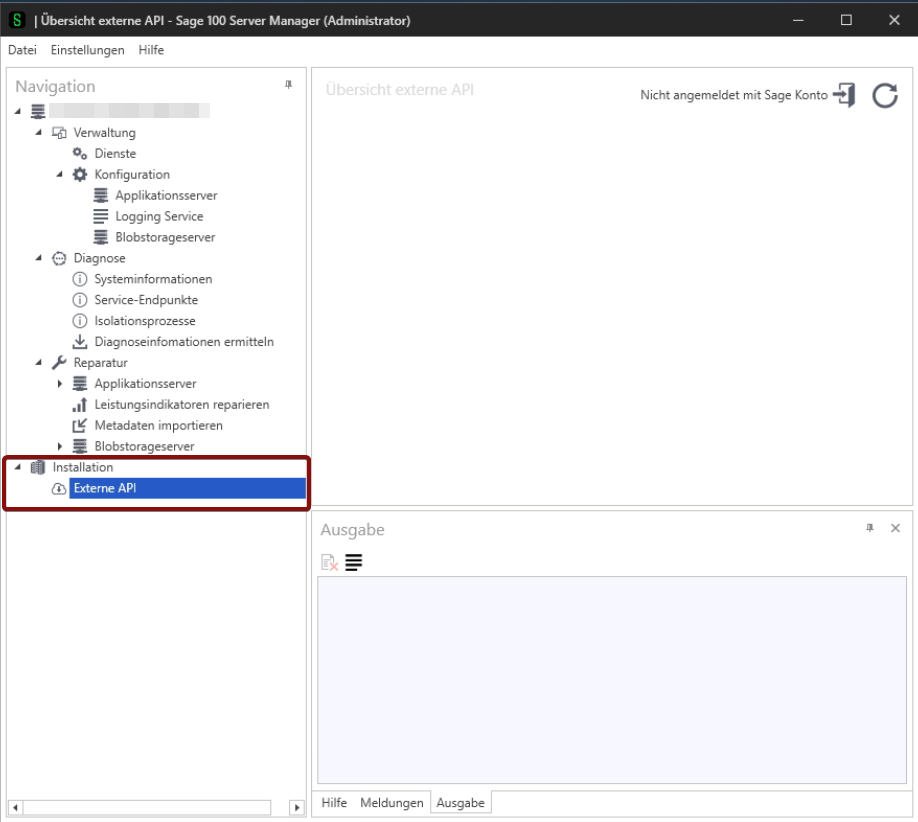Screen dimensions: 918x822
Task: Click the Logging Service lines icon
Action: pyautogui.click(x=101, y=216)
